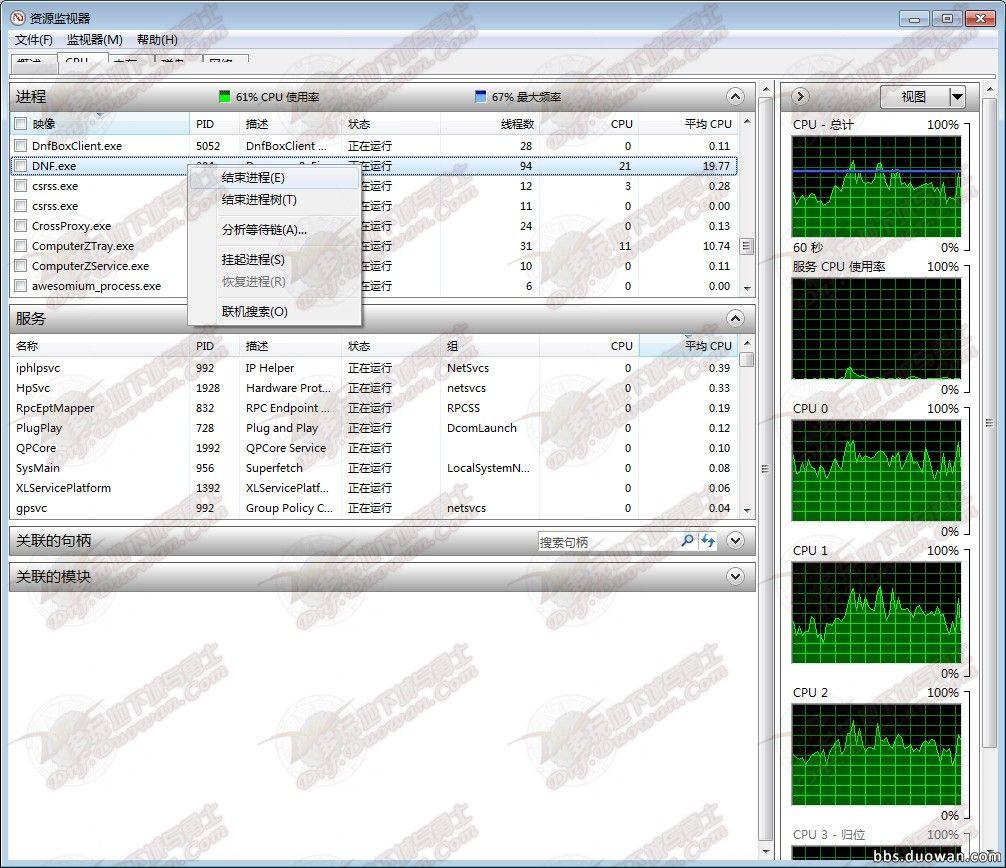Tick the checkbox for DnfBoxClient.exe

(20, 146)
